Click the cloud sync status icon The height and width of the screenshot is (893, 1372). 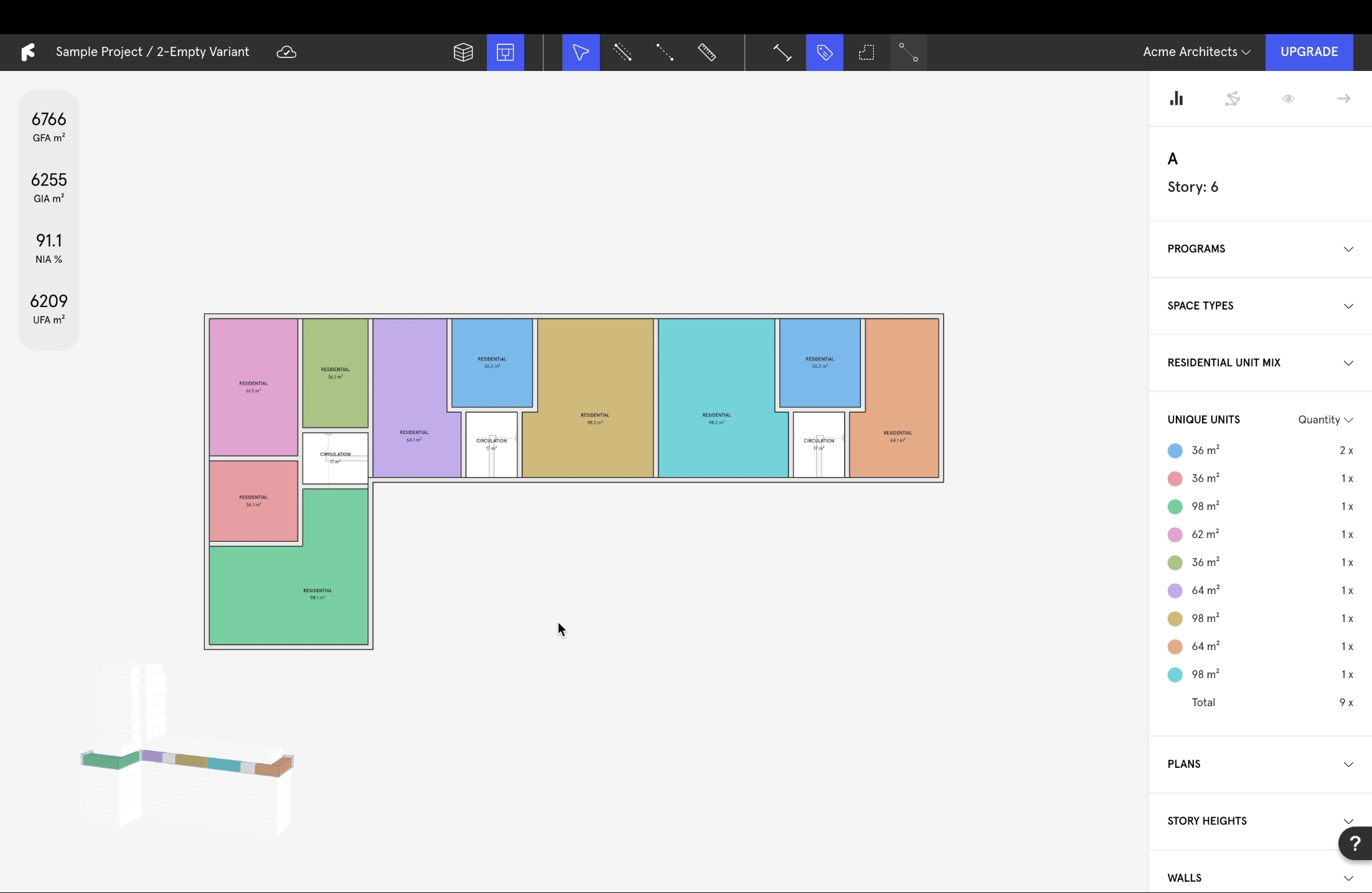(x=286, y=52)
